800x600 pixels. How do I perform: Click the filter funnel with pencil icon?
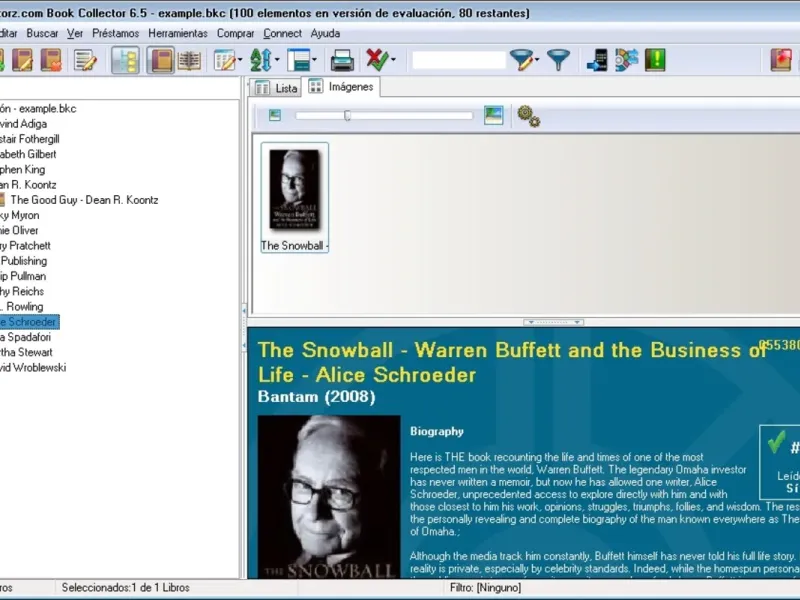tap(521, 60)
